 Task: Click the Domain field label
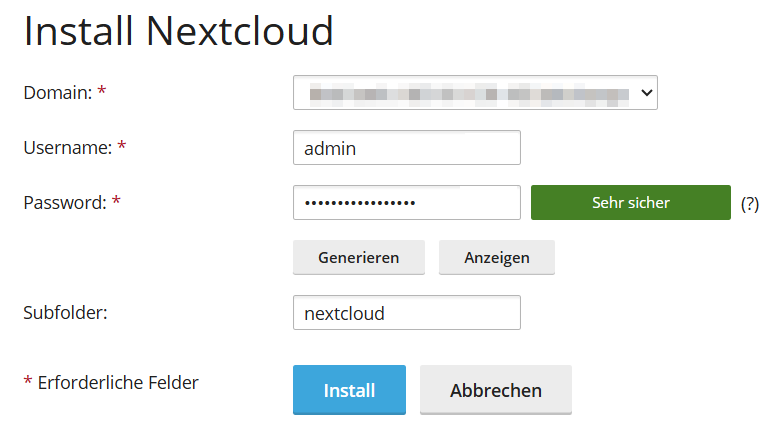[57, 93]
